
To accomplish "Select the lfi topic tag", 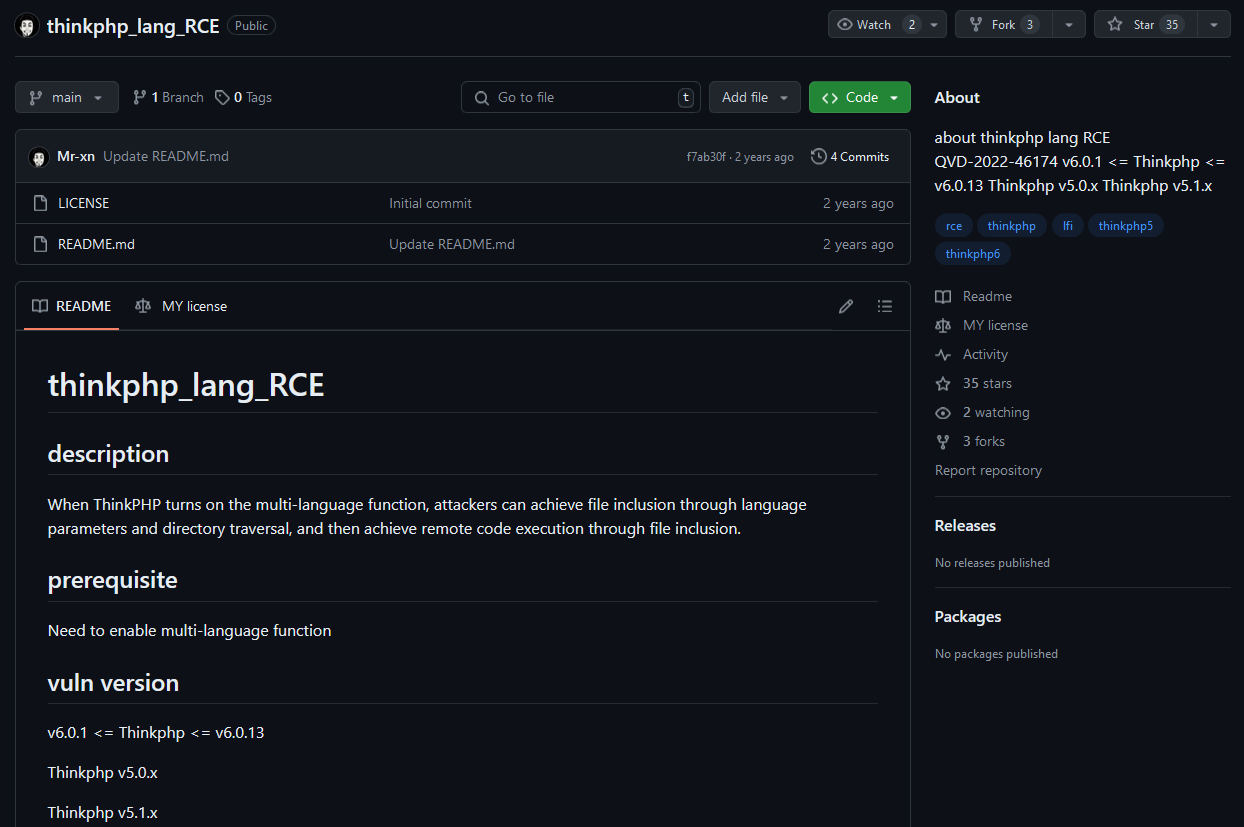I will pyautogui.click(x=1068, y=226).
